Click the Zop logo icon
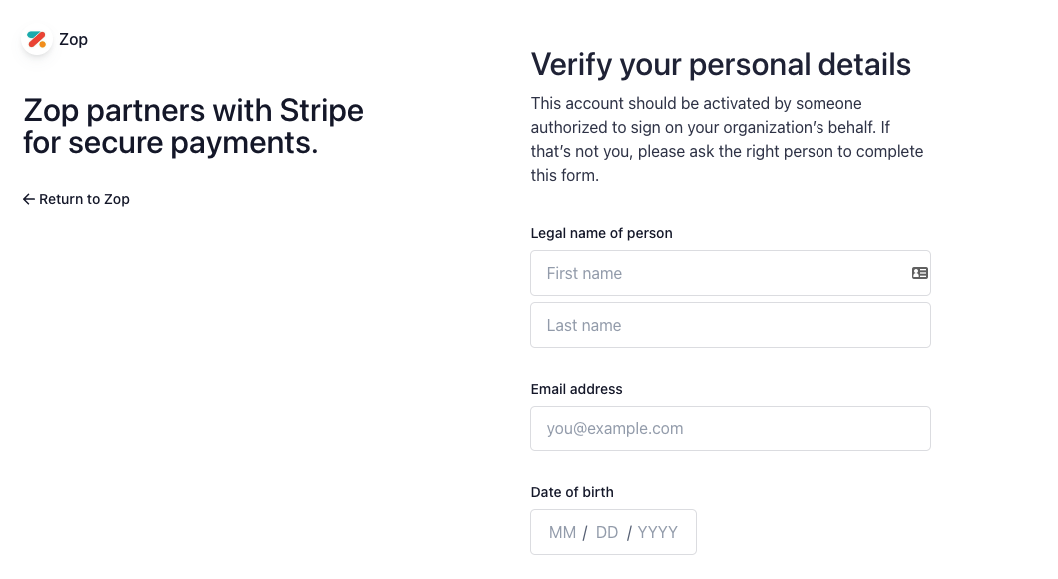Viewport: 1058px width, 579px height. tap(37, 40)
